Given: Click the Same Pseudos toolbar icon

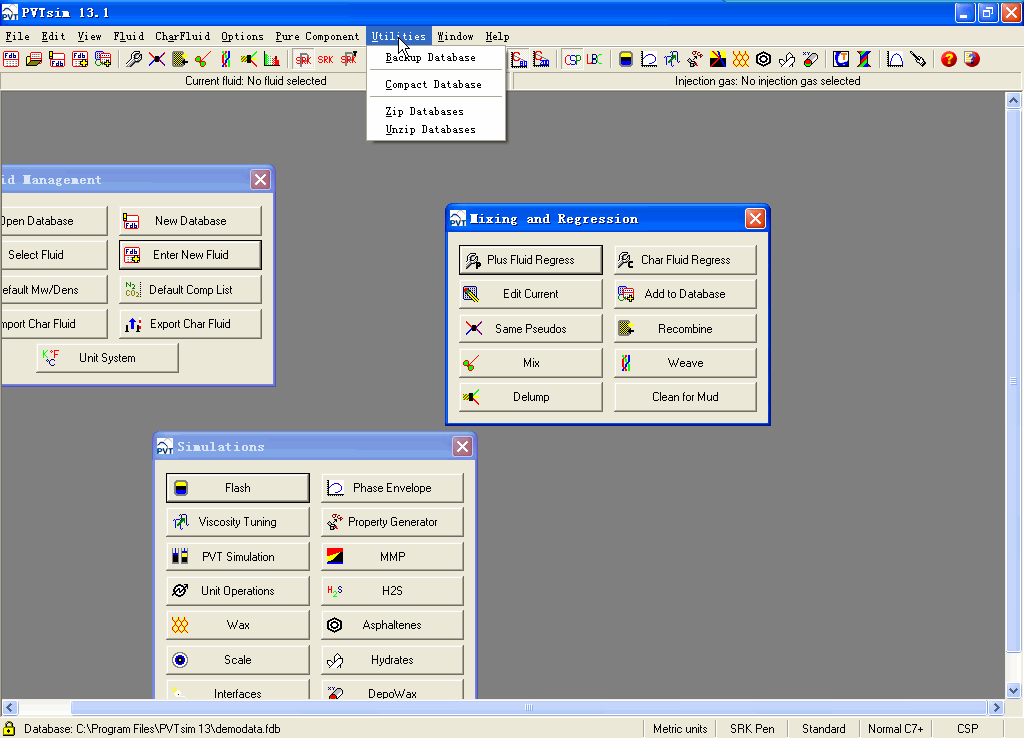Looking at the screenshot, I should (x=157, y=59).
